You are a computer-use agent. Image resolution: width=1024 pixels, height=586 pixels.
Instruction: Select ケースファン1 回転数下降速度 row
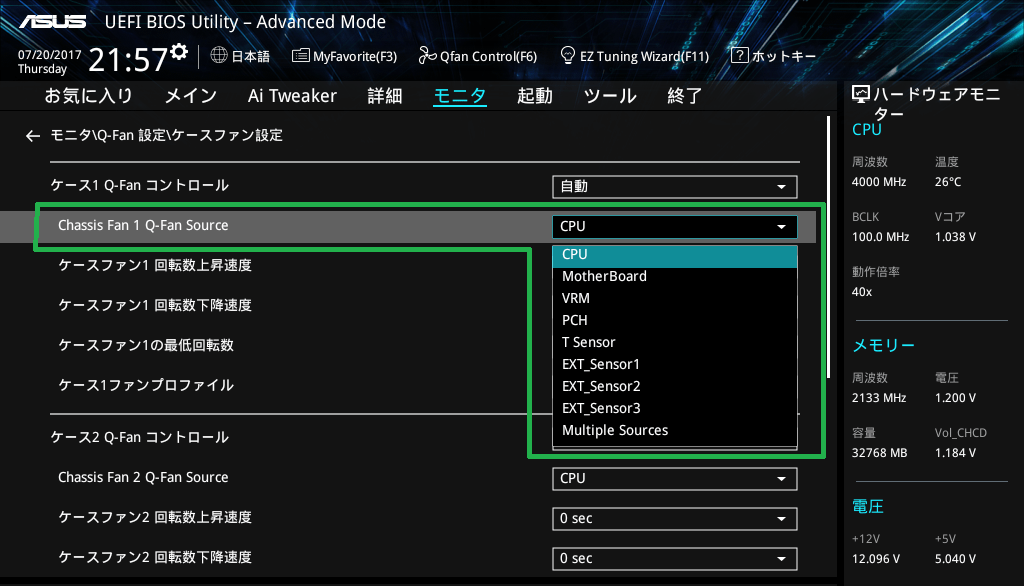[x=155, y=306]
